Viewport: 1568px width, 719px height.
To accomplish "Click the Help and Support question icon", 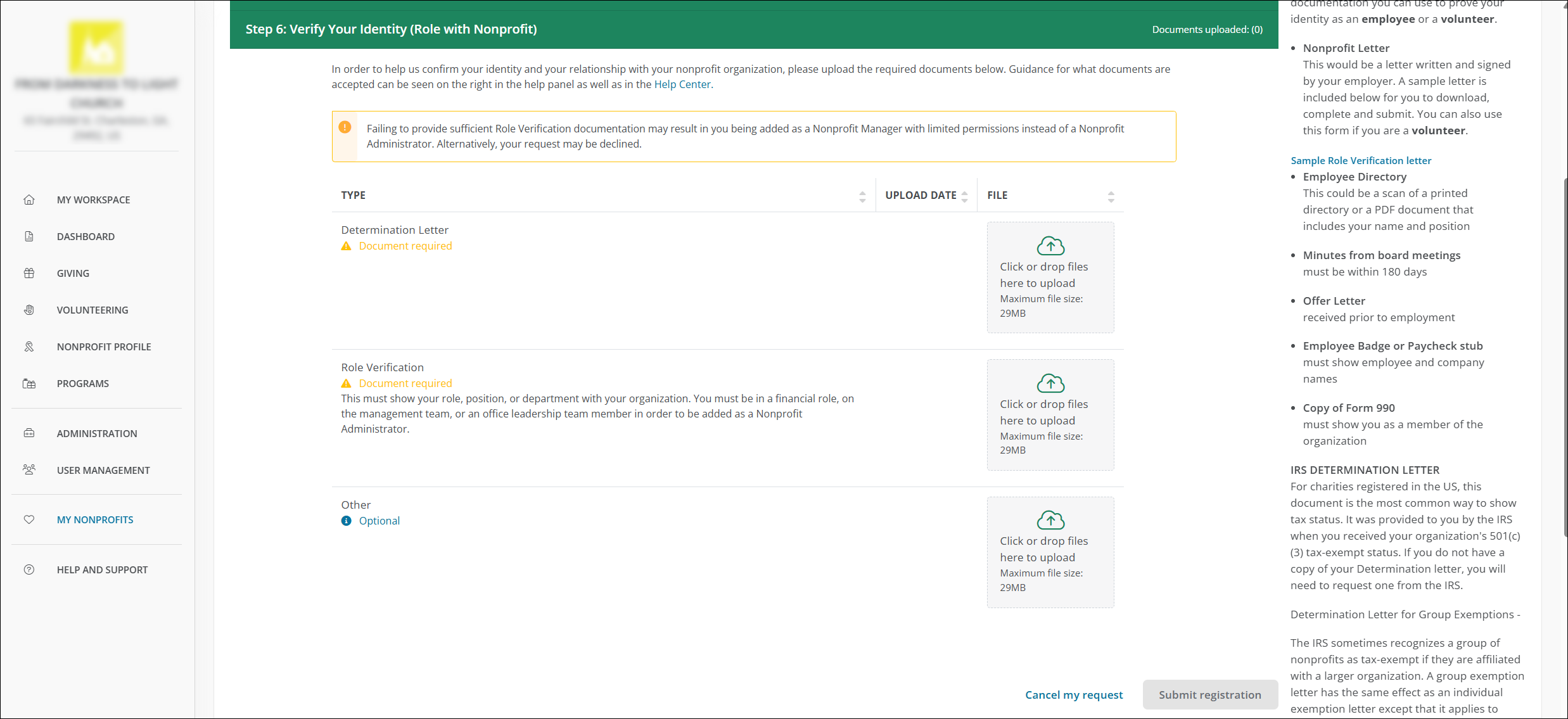I will pos(29,569).
